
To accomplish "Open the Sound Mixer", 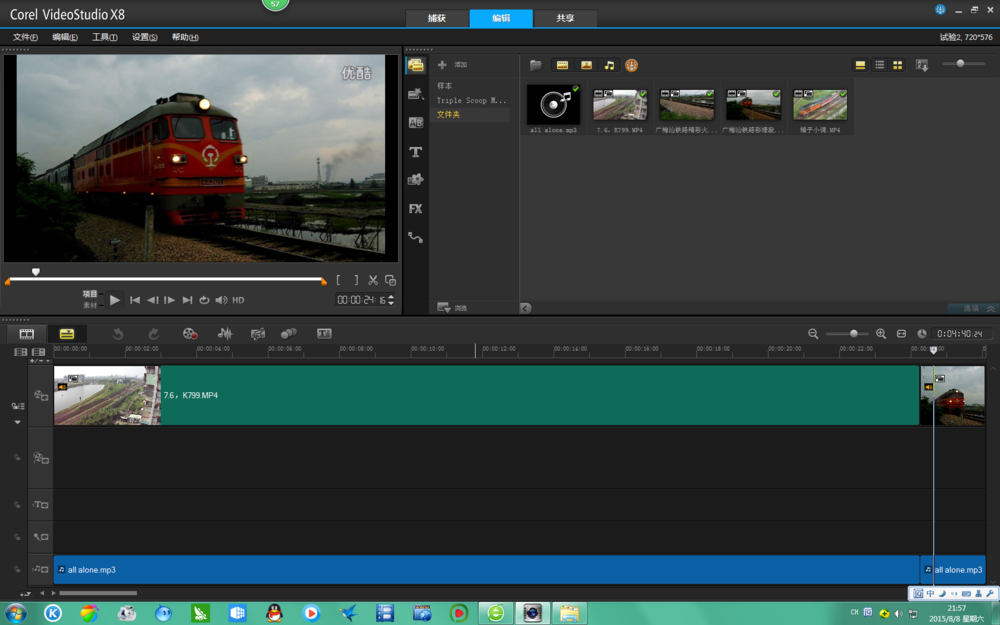I will tap(225, 334).
